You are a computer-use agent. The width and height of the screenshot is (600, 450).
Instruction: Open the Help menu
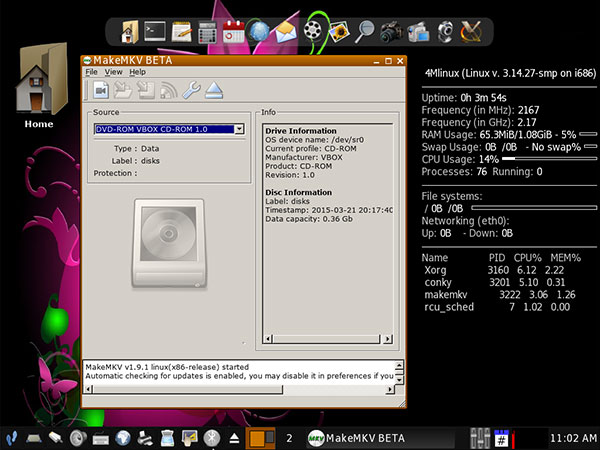(x=137, y=72)
